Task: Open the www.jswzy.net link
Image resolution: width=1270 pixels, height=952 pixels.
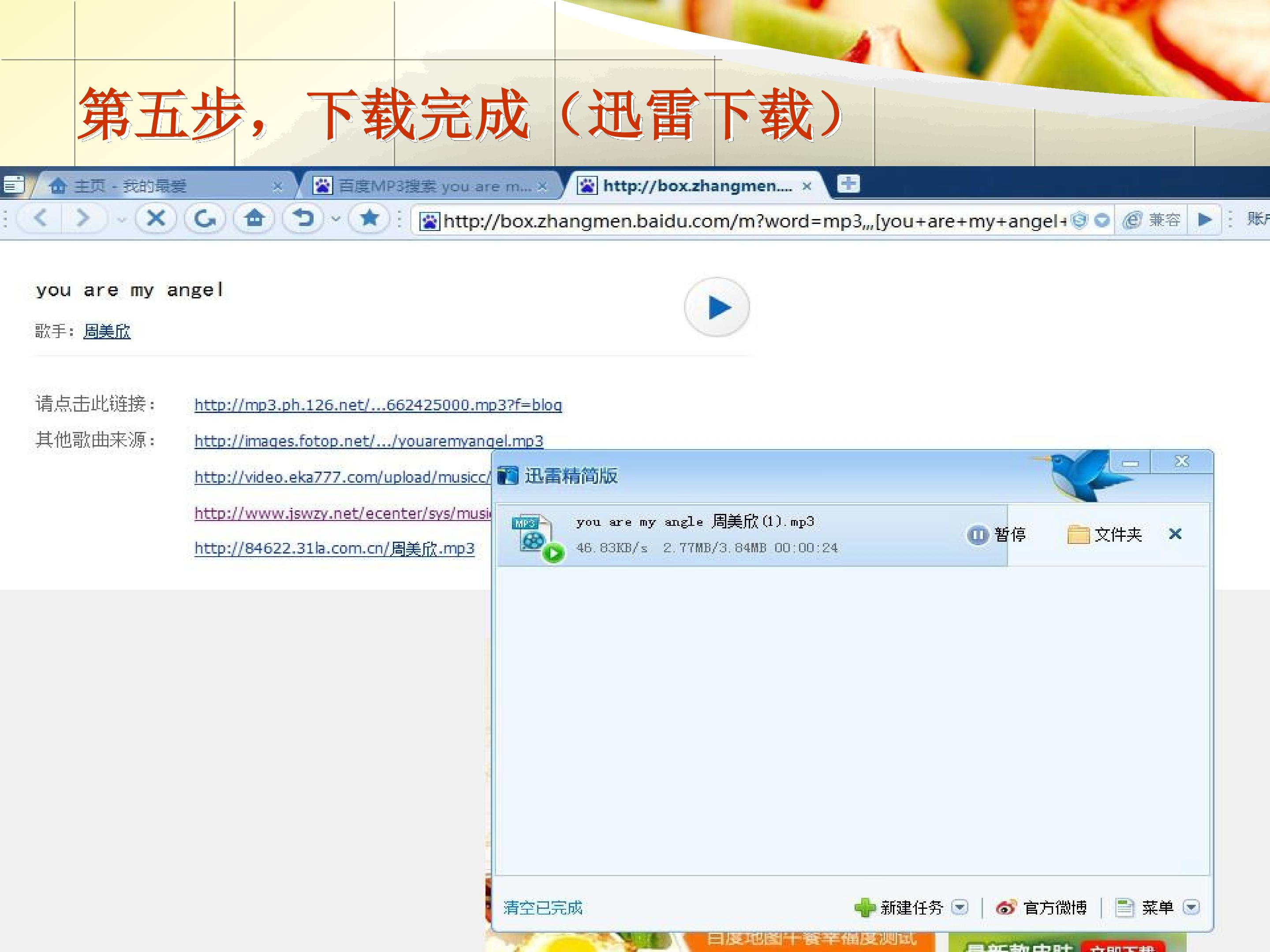Action: point(343,513)
